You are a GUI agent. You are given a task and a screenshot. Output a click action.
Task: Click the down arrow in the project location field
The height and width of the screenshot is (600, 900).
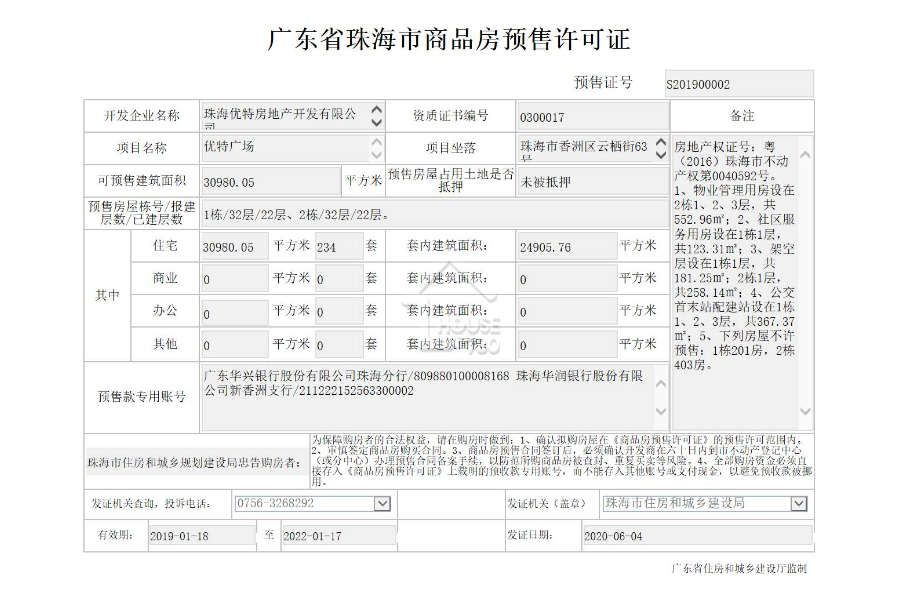(661, 155)
